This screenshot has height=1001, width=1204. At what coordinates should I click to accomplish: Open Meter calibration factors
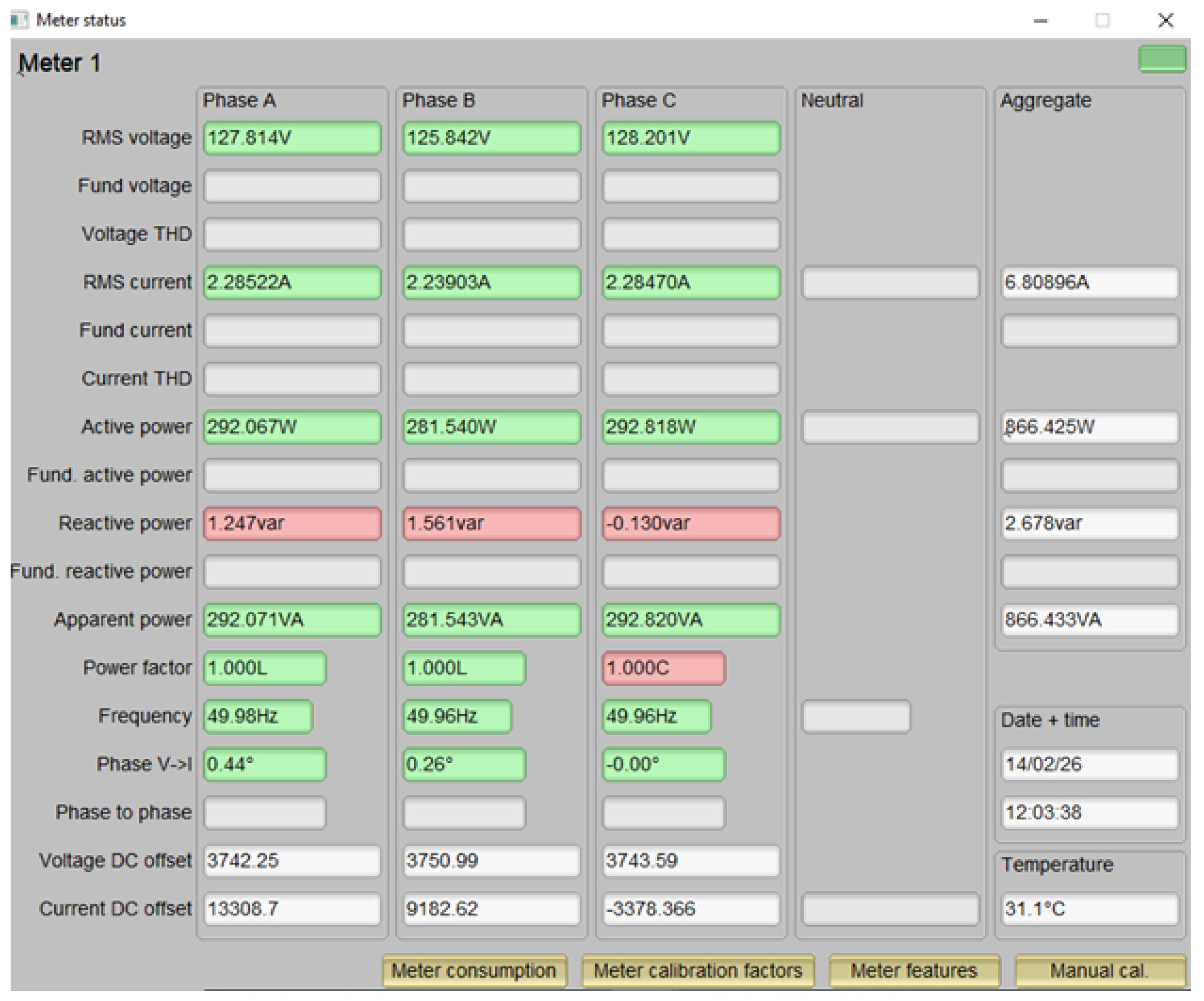697,971
